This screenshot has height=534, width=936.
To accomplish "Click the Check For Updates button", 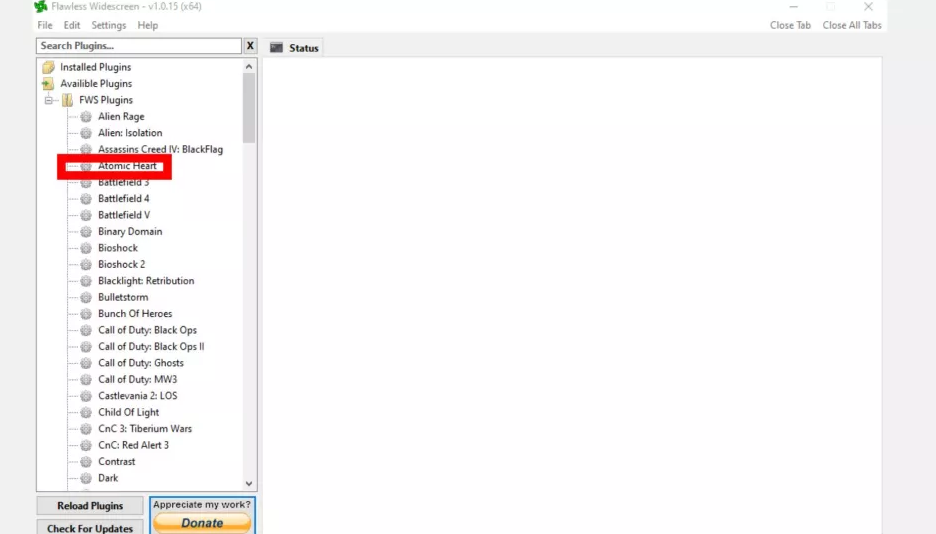I will [90, 527].
